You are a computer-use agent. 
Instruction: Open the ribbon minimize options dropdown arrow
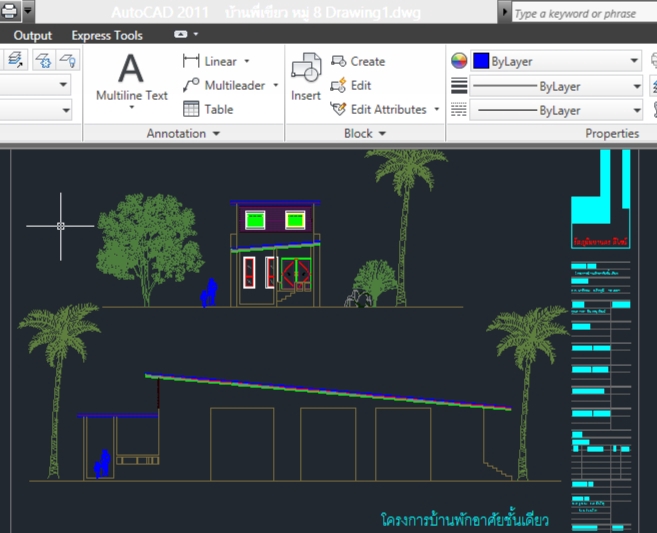point(196,34)
